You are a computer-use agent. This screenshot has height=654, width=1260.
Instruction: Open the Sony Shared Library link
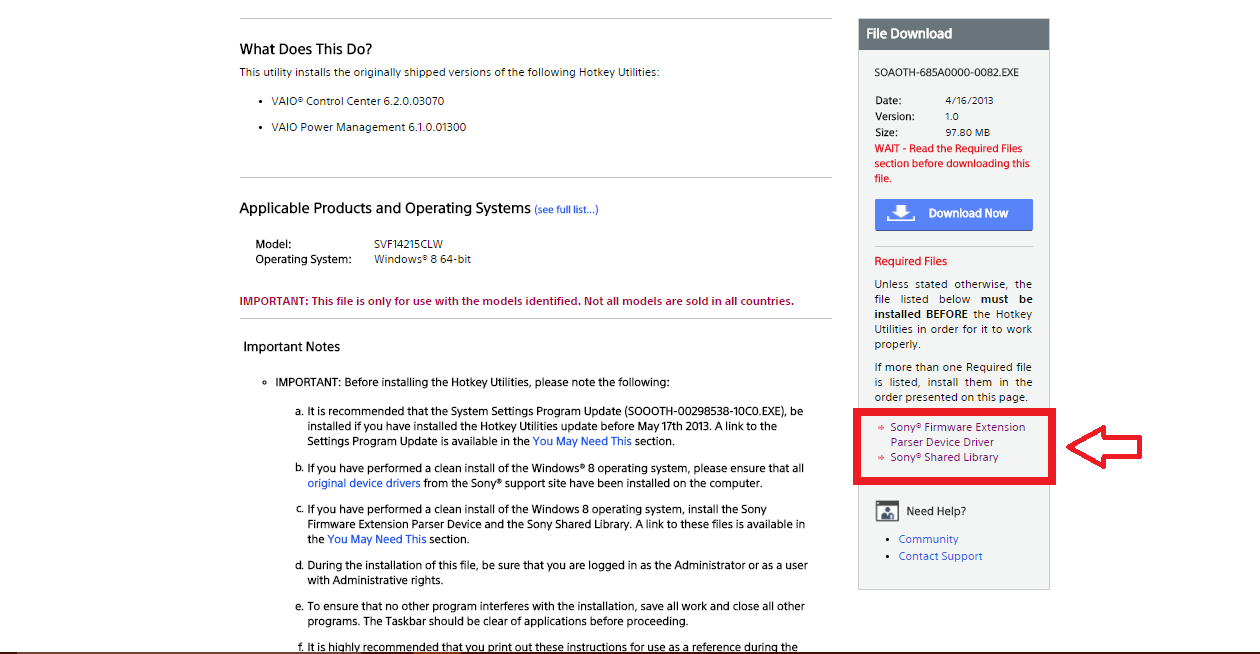pos(944,457)
